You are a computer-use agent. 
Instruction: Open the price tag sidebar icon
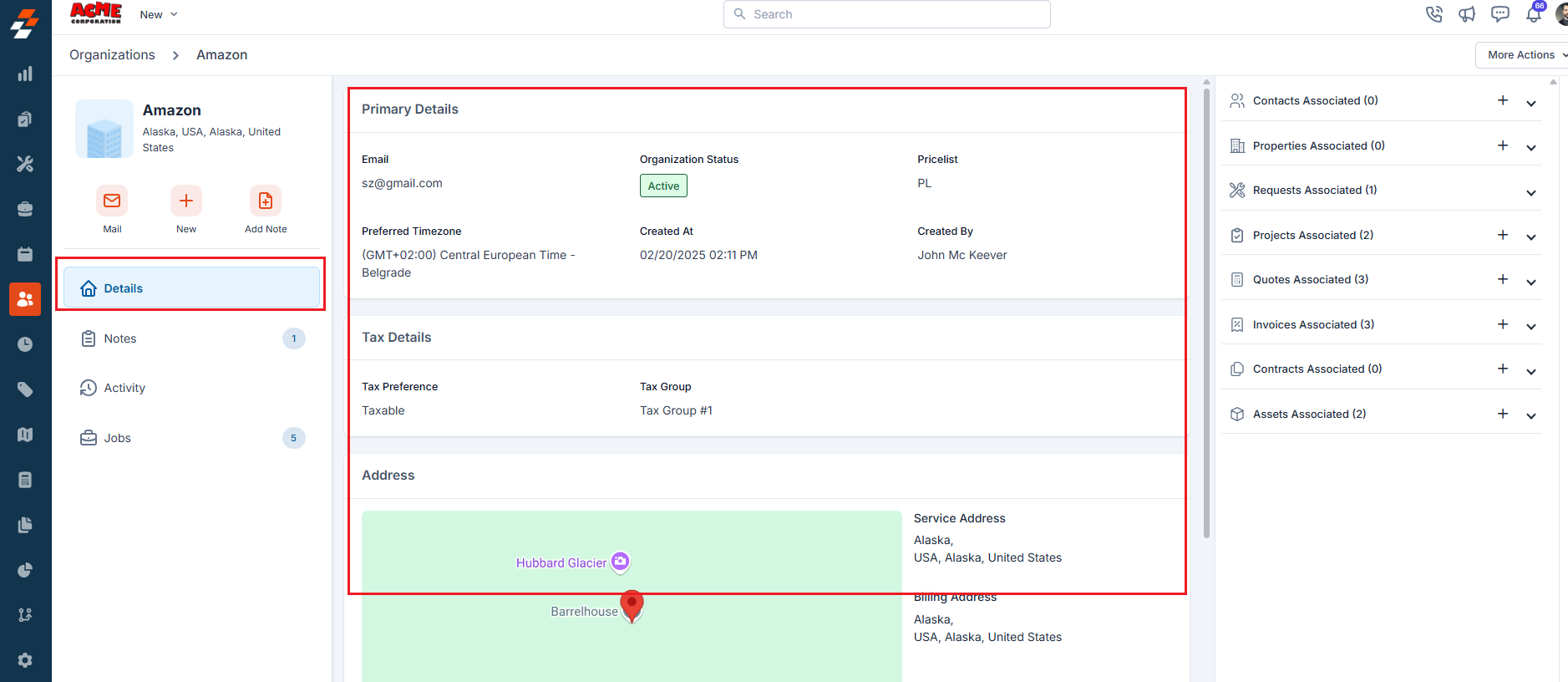[x=25, y=389]
